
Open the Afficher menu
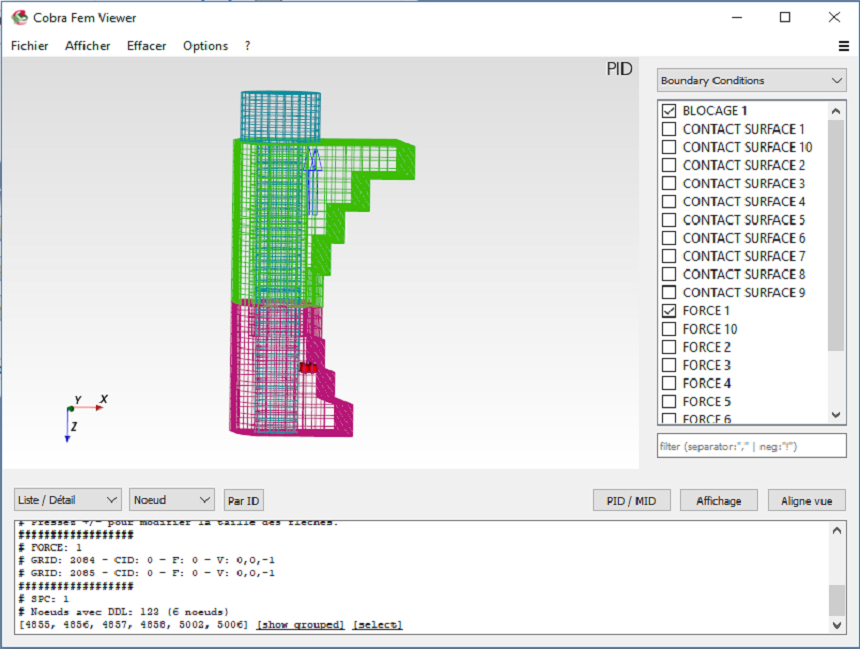[88, 46]
